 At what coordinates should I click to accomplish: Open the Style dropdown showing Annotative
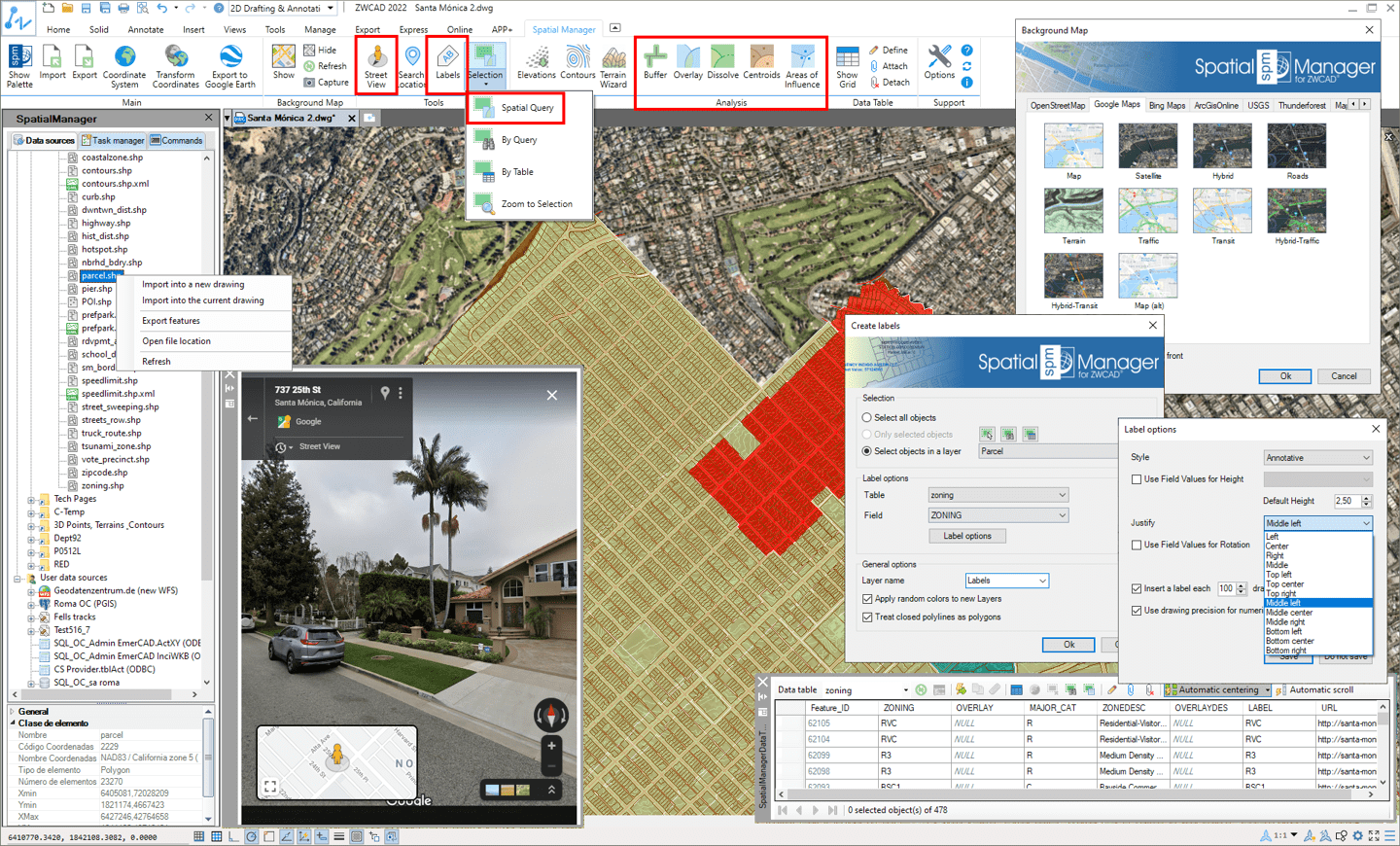[1318, 458]
